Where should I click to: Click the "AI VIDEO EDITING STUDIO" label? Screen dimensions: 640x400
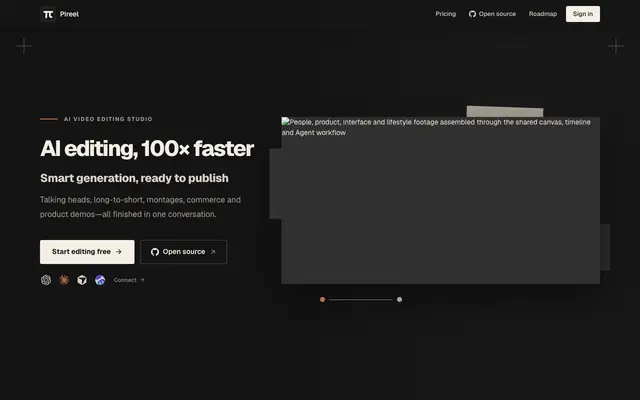(108, 119)
